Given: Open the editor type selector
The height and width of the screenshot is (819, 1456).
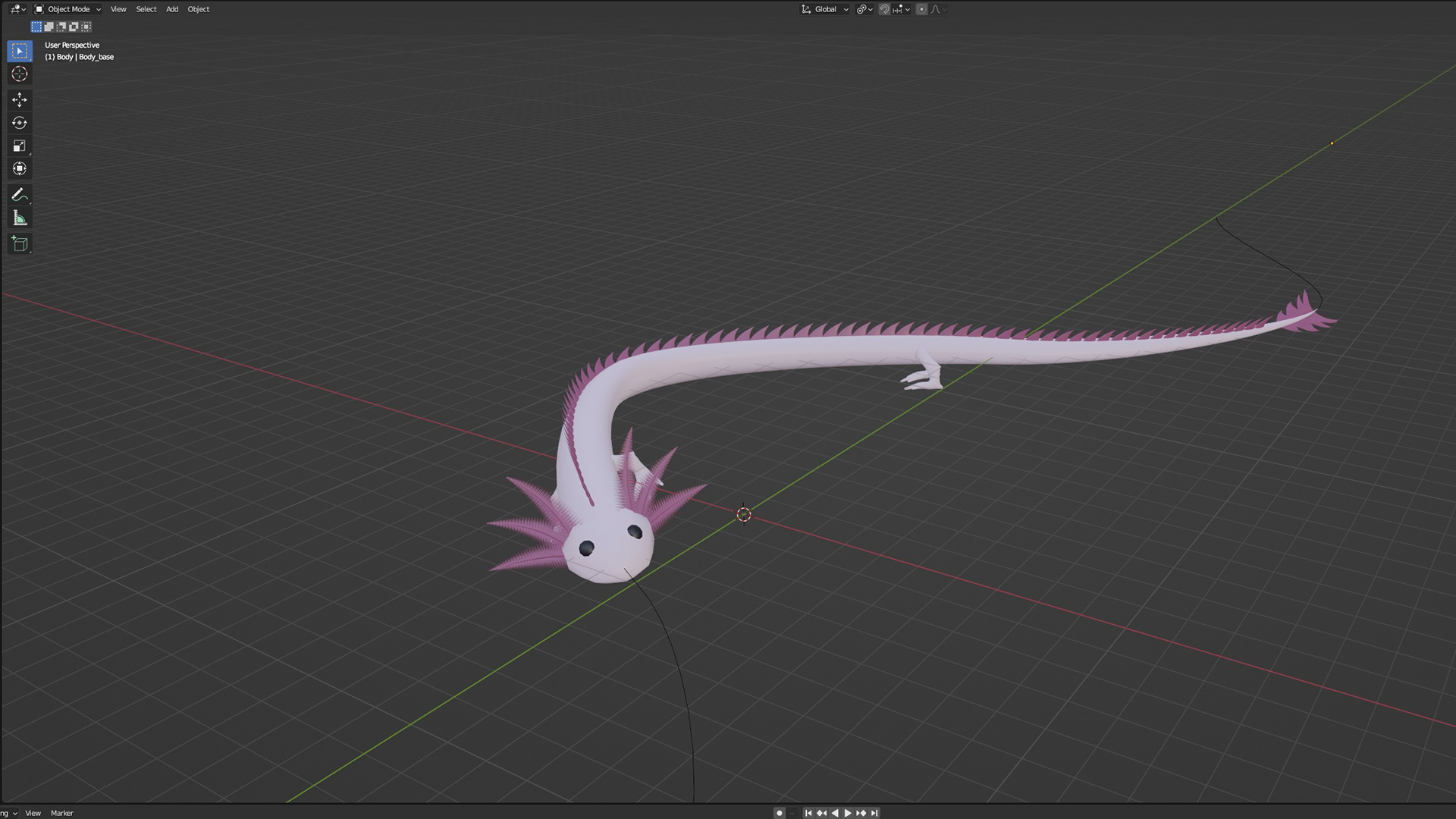Looking at the screenshot, I should (x=18, y=9).
